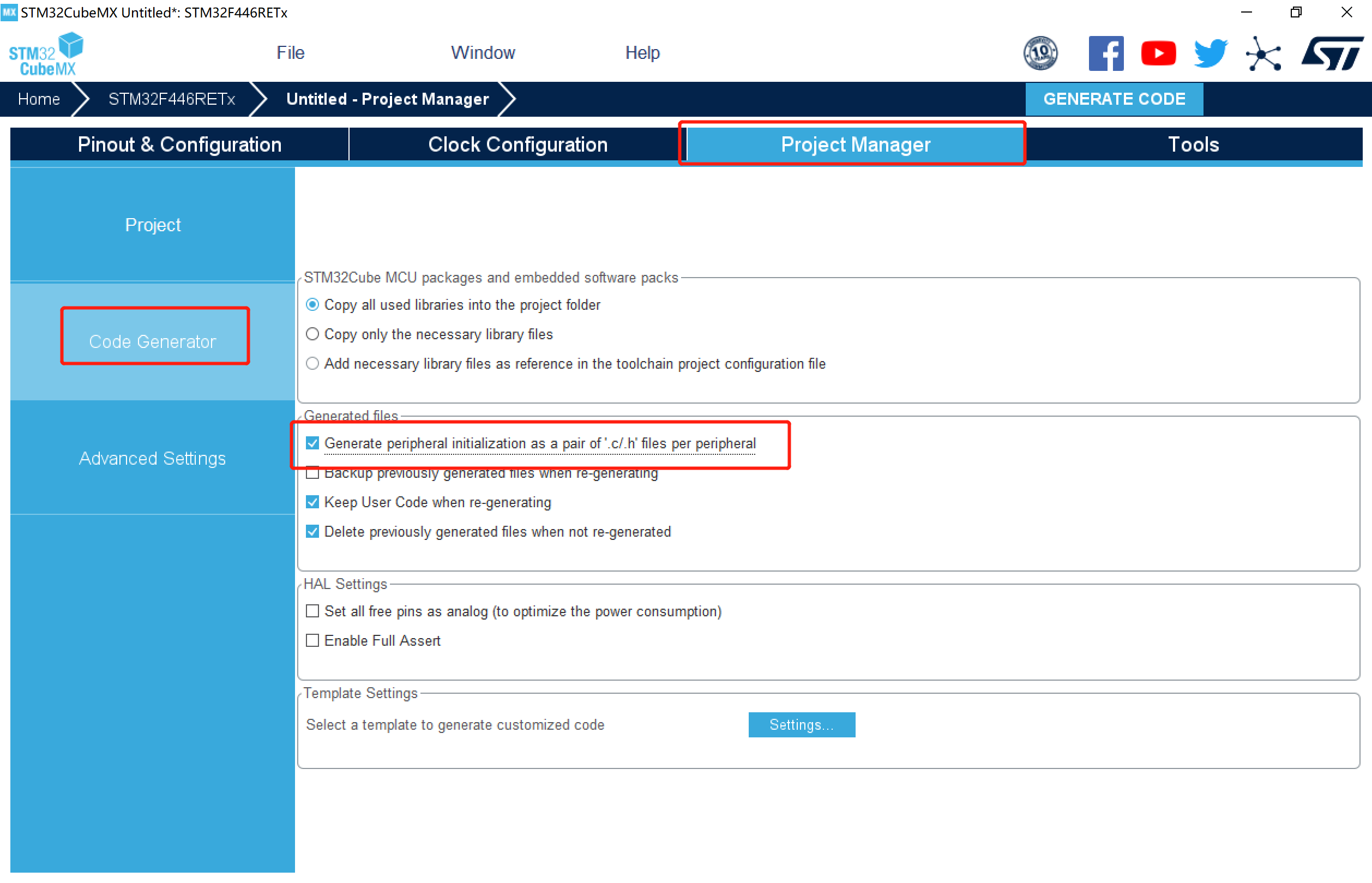Open the Help menu
The width and height of the screenshot is (1372, 883).
click(642, 53)
